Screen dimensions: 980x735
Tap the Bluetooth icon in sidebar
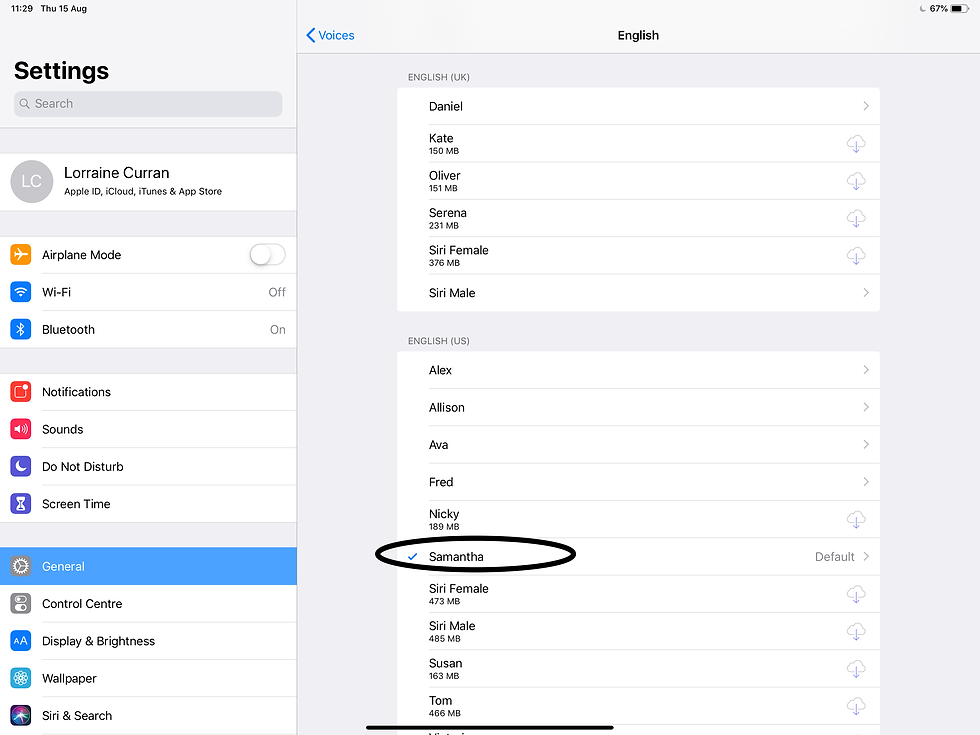pyautogui.click(x=21, y=329)
